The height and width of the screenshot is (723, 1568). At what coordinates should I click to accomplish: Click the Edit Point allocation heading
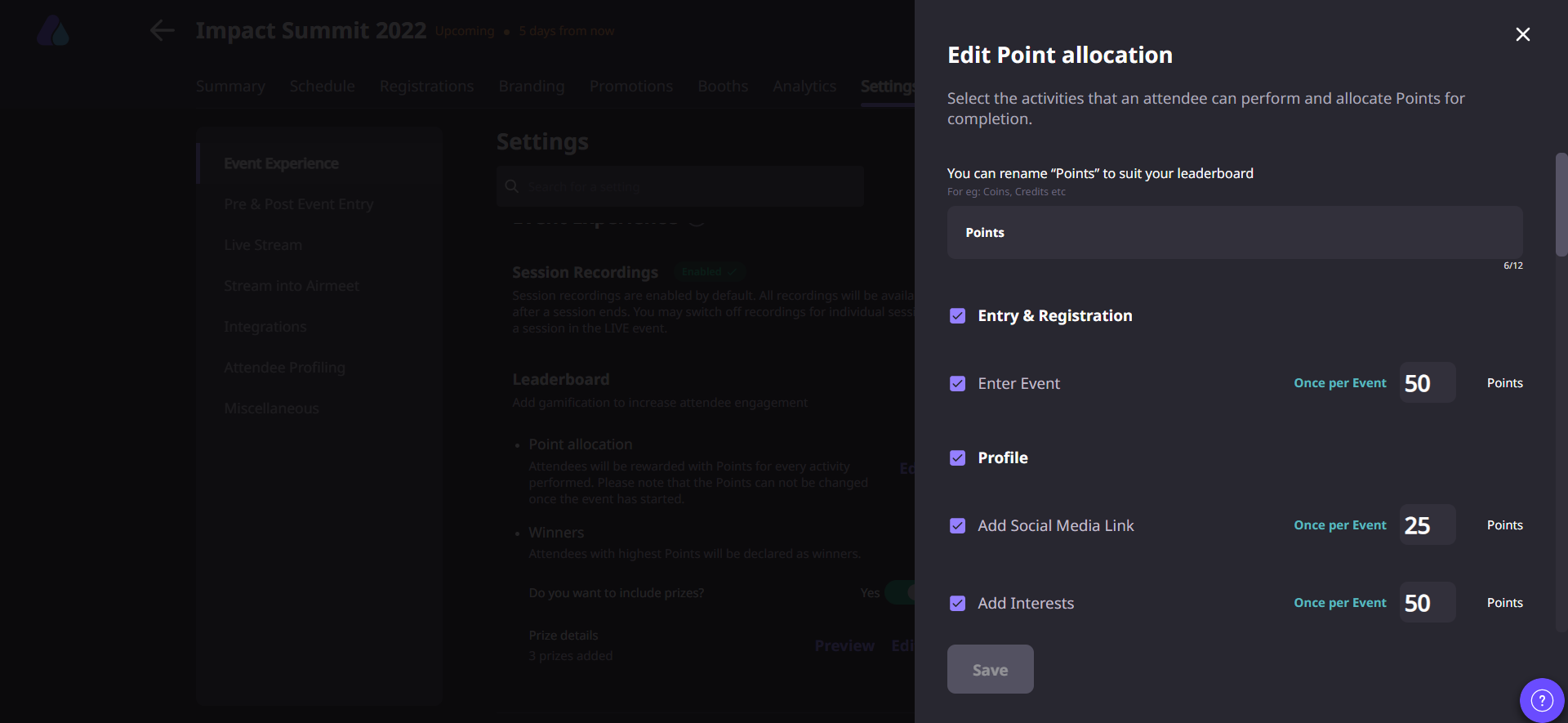click(x=1060, y=55)
